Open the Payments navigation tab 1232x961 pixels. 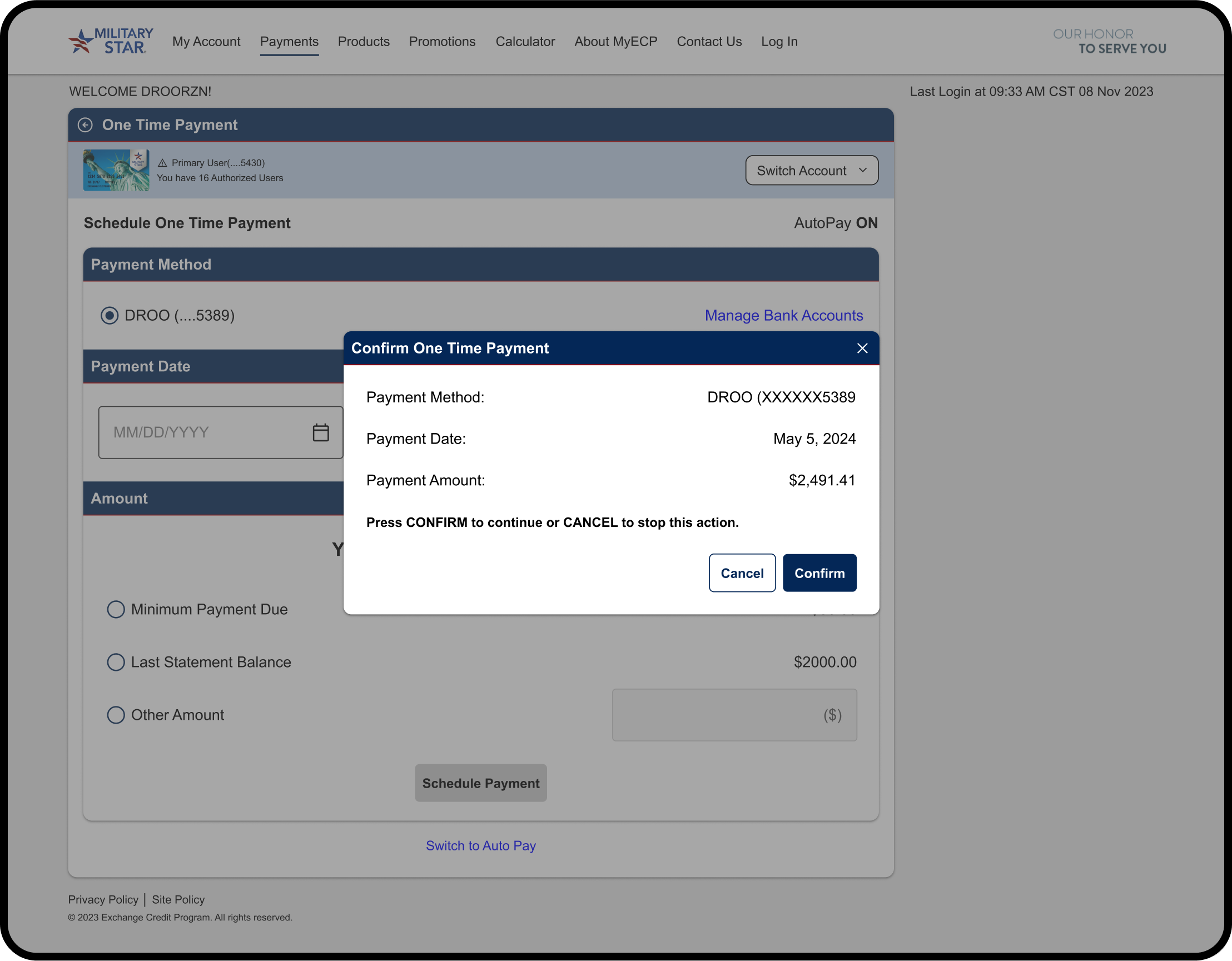point(289,42)
